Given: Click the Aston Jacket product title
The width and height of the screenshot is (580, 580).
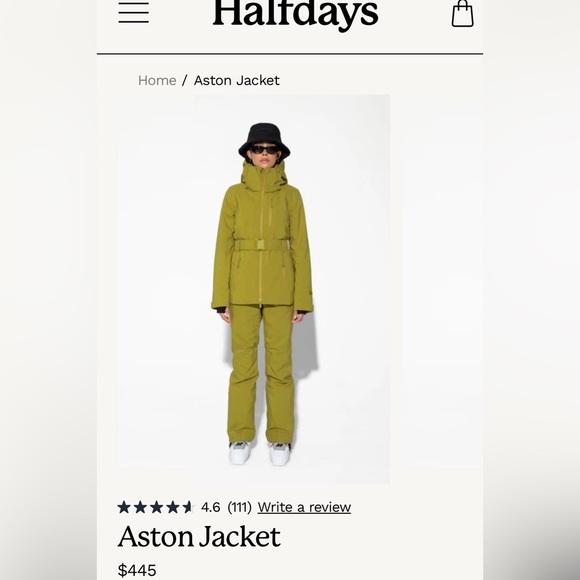Looking at the screenshot, I should [x=199, y=536].
